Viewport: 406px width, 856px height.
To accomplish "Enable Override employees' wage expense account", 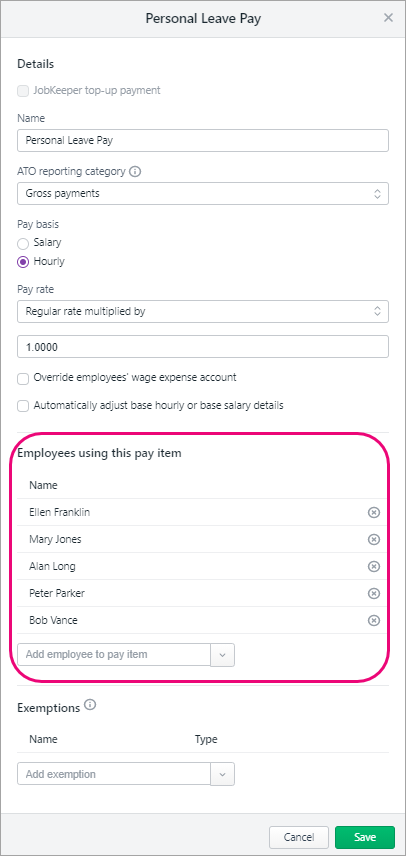I will click(23, 378).
